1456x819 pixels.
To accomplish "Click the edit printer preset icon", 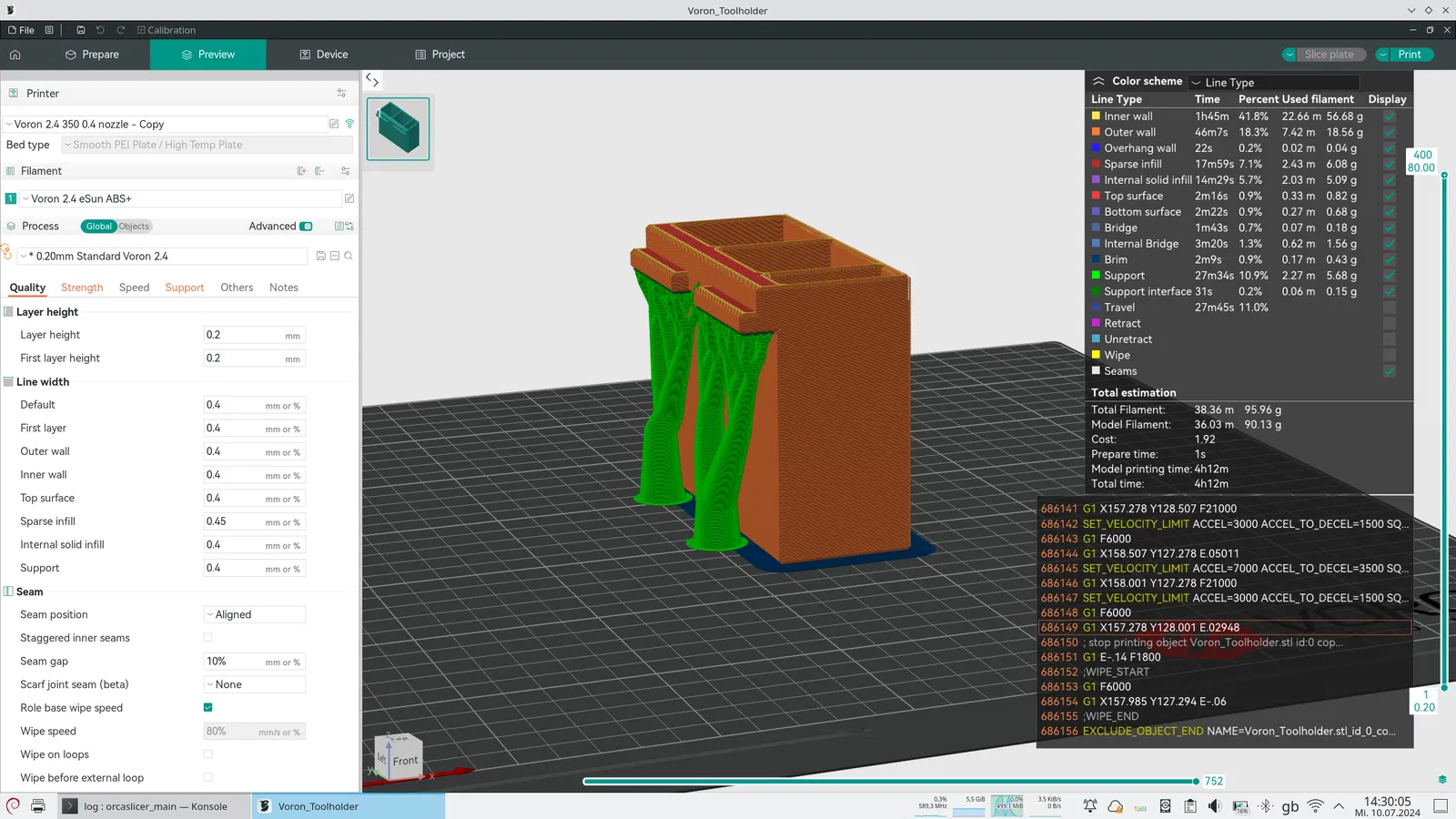I will pos(334,124).
